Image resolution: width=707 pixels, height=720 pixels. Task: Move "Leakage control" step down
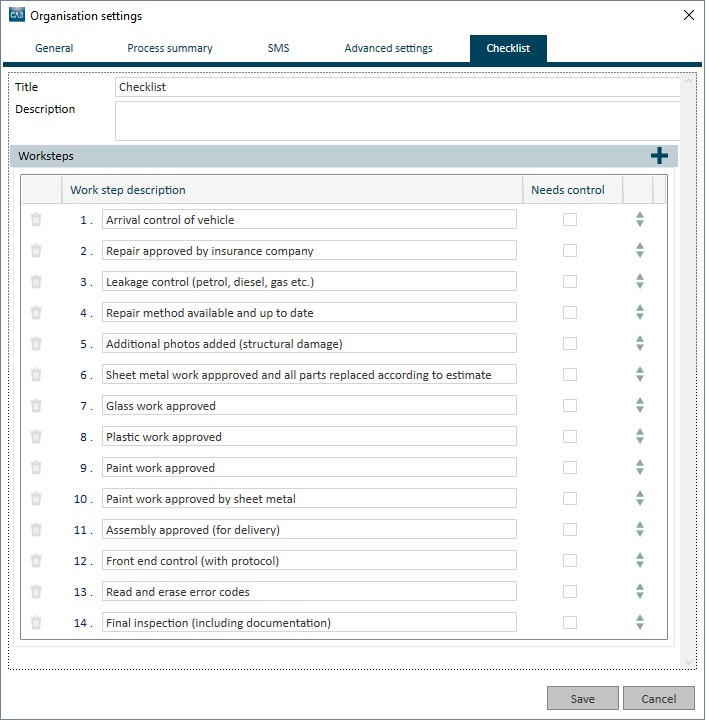tap(640, 286)
